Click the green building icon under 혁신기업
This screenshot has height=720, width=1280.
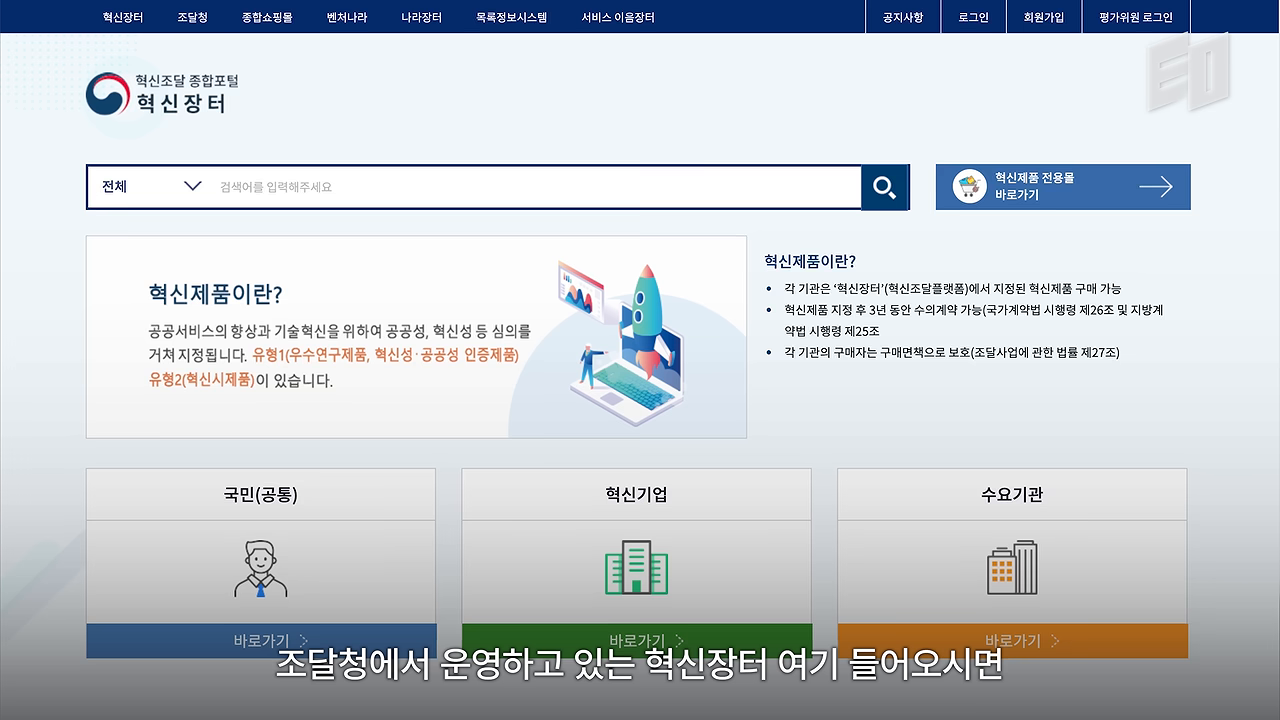point(636,568)
